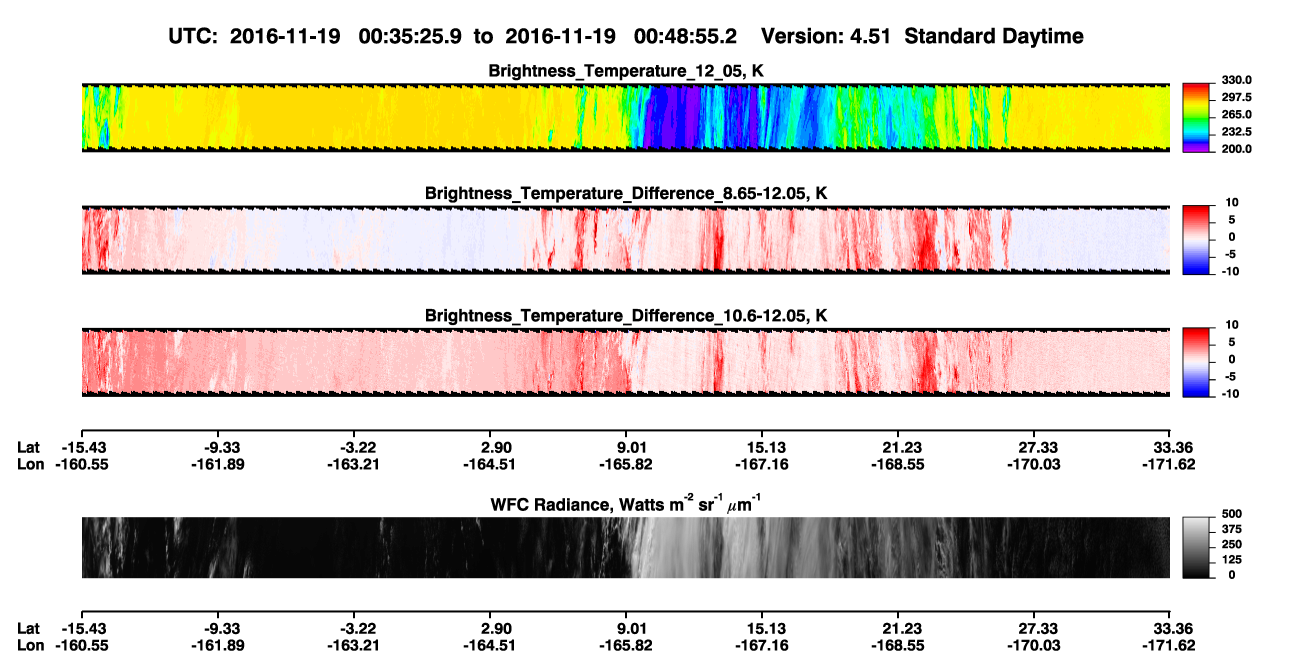Click the -10 tick label on the 8.65-12.05 colorbar

1229,270
